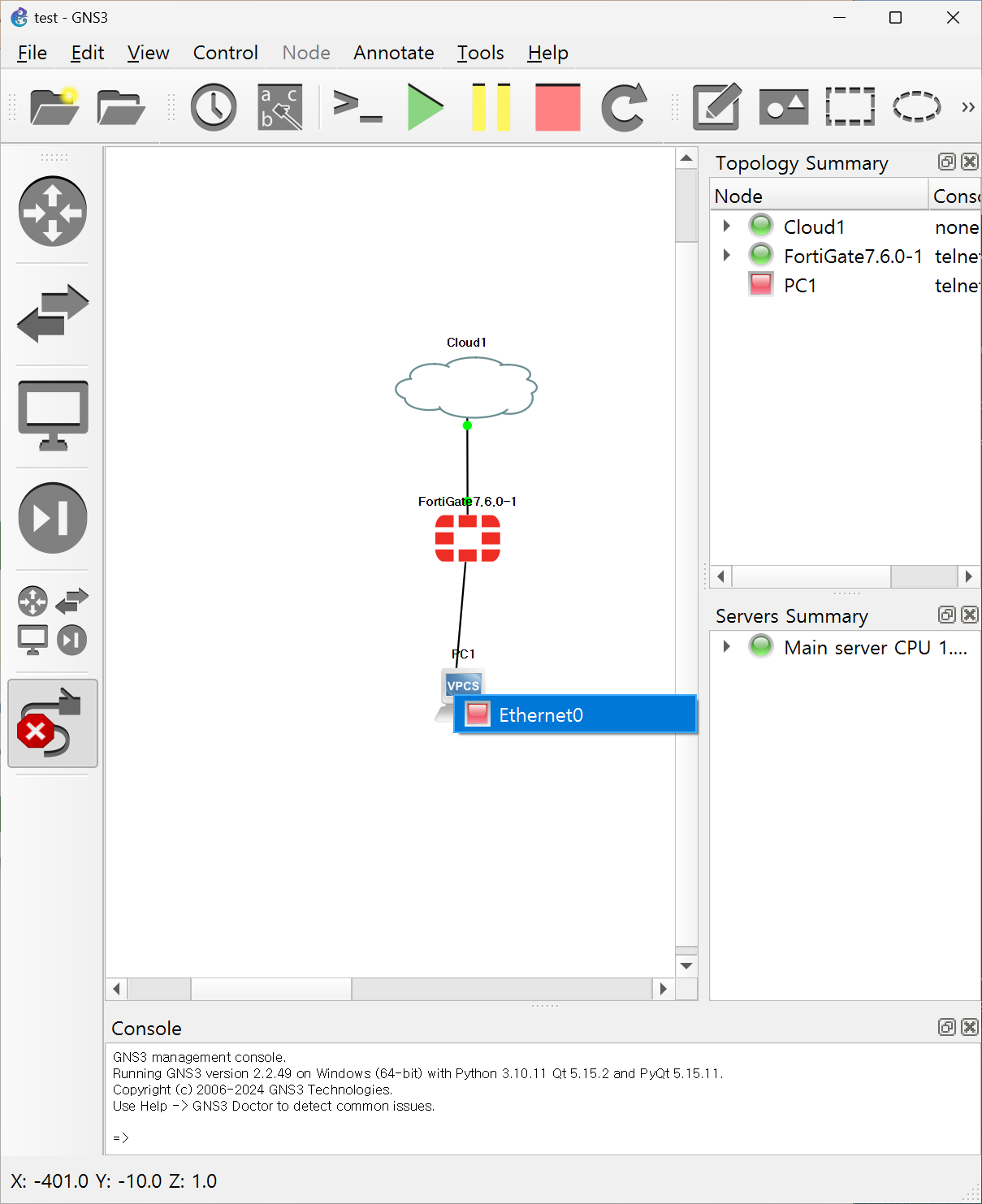Float the Console panel
This screenshot has width=982, height=1204.
pyautogui.click(x=946, y=1027)
